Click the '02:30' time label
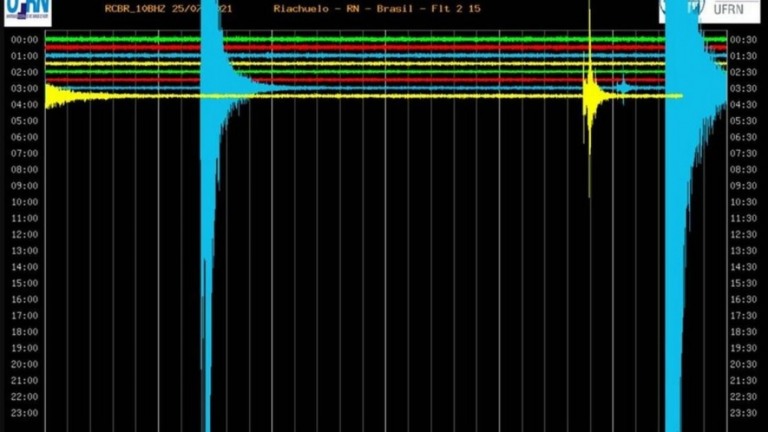Image resolution: width=768 pixels, height=432 pixels. click(744, 72)
